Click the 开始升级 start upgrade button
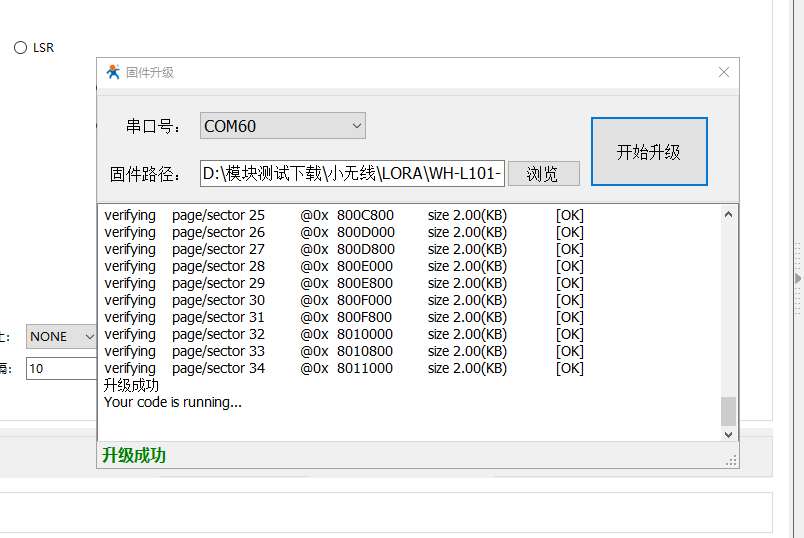804x538 pixels. pos(649,152)
